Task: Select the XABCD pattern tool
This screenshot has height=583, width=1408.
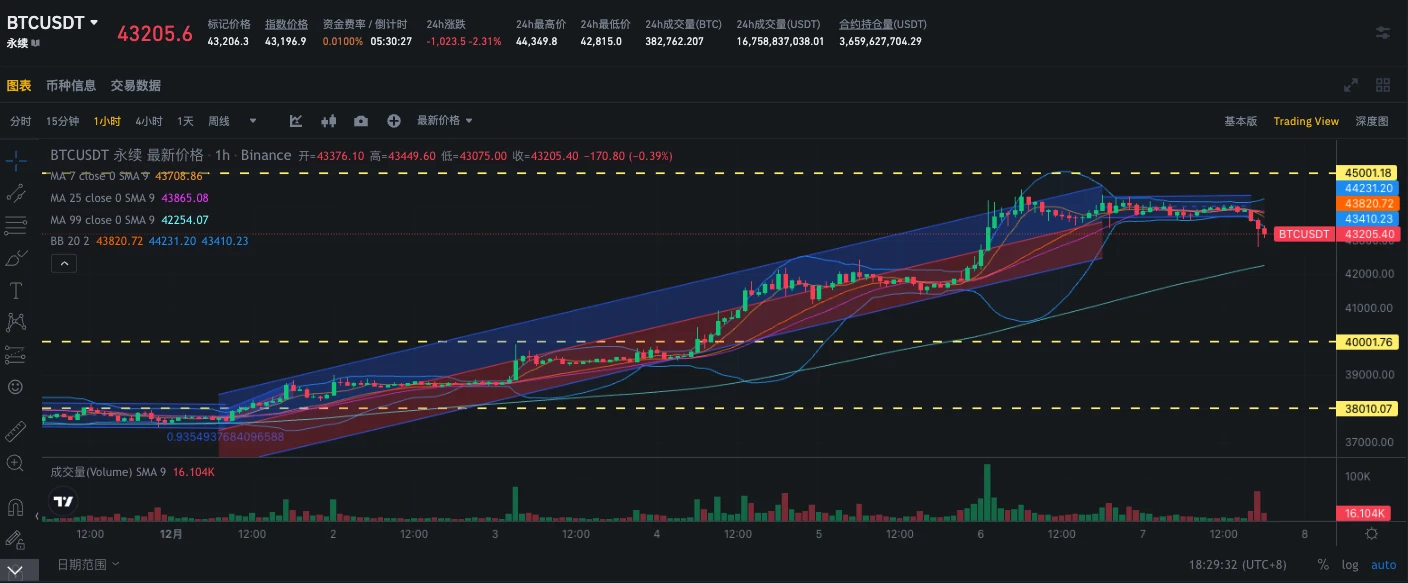Action: coord(15,322)
